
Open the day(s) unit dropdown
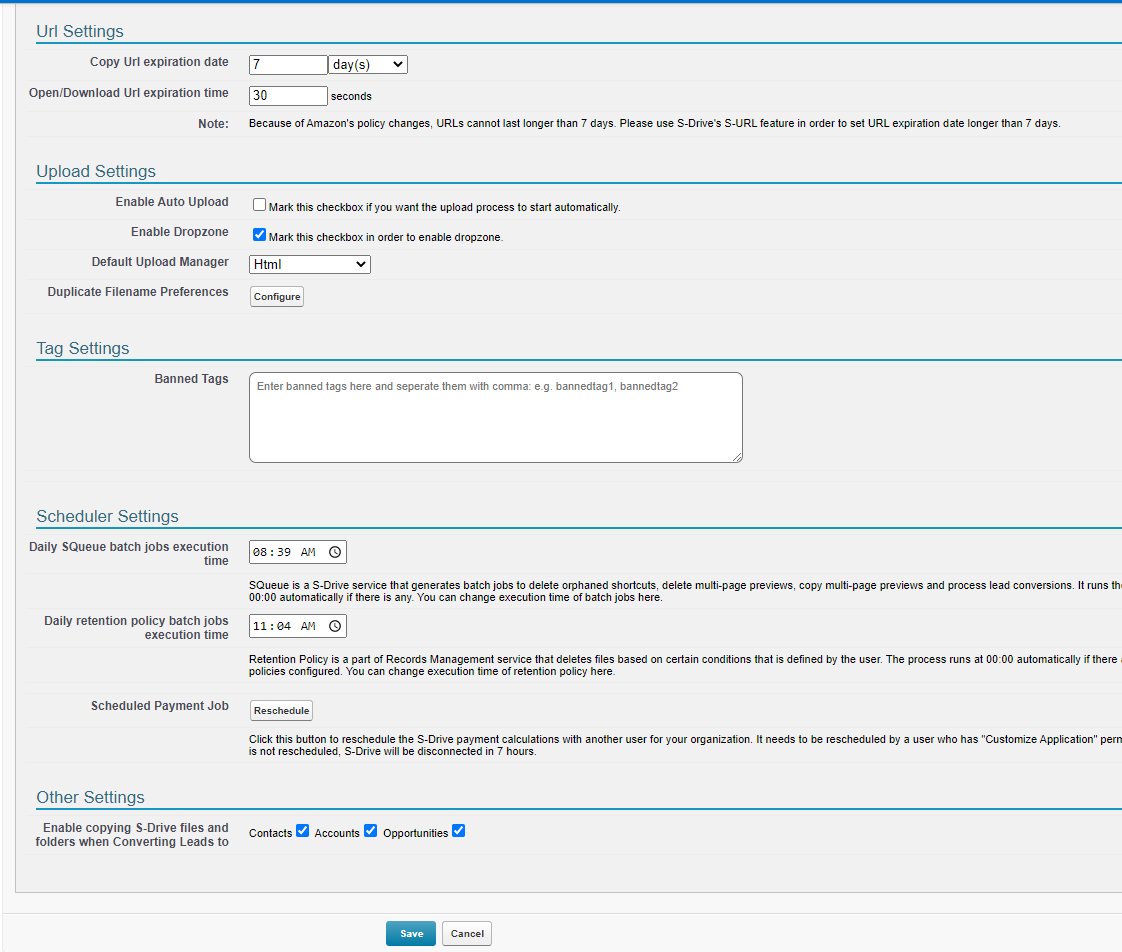(367, 64)
